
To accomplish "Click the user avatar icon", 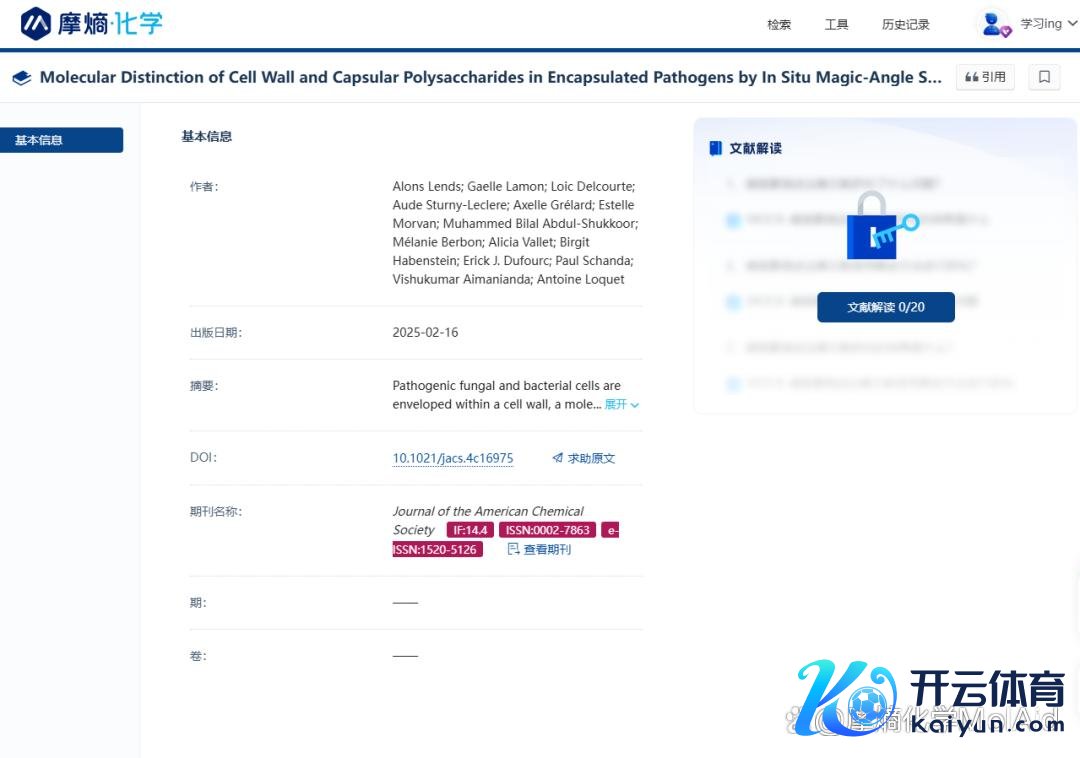I will point(995,24).
